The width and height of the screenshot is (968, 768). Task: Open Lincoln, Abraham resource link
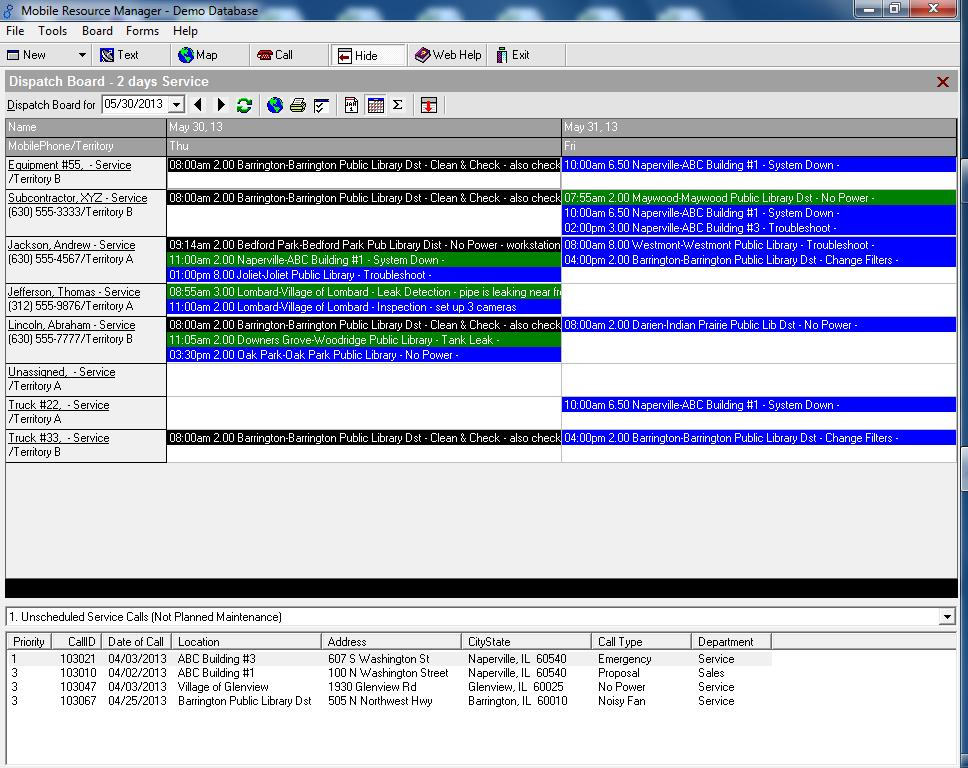click(72, 325)
